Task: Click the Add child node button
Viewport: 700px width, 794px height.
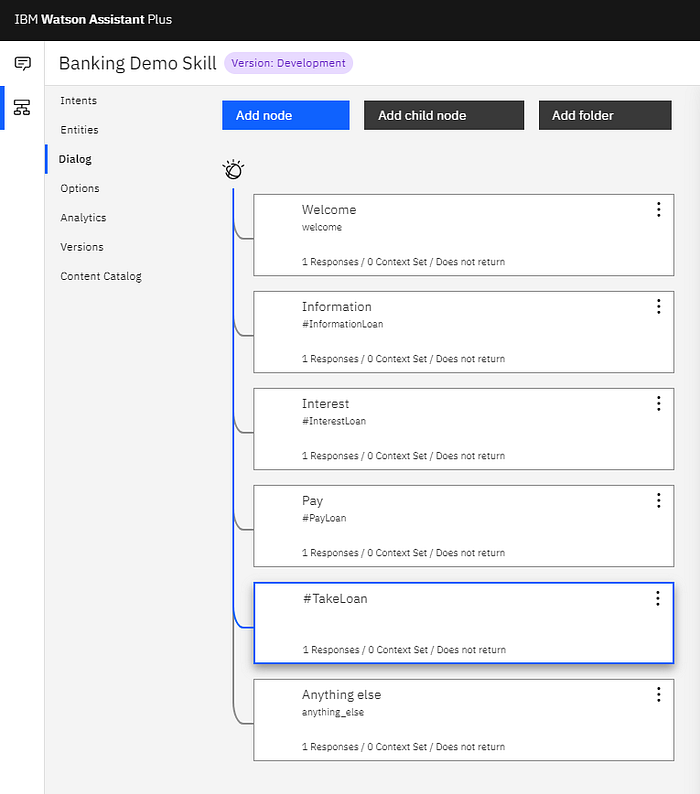Action: pyautogui.click(x=443, y=115)
